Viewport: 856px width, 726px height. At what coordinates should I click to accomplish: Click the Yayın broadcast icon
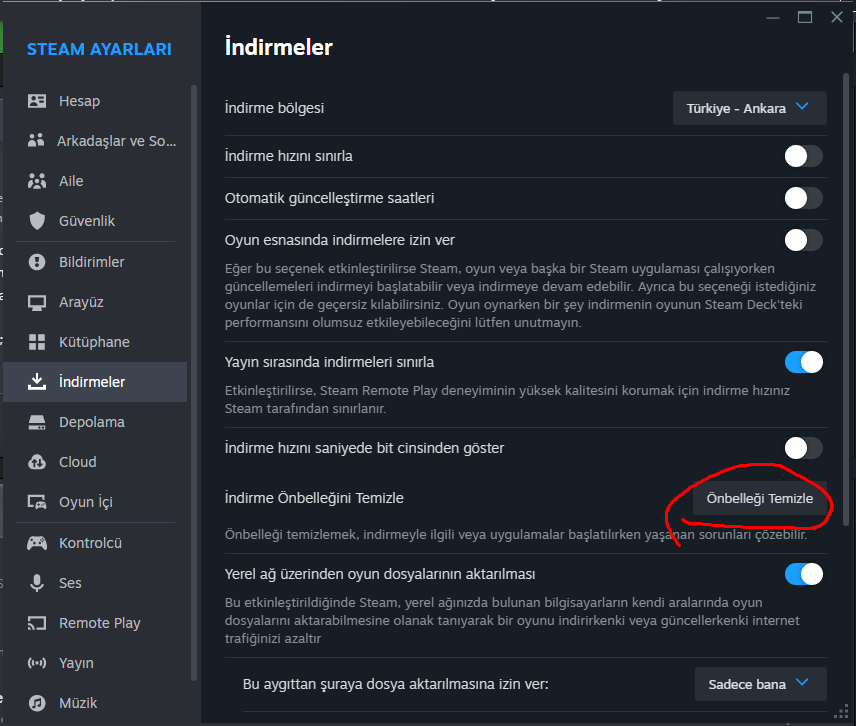(37, 663)
